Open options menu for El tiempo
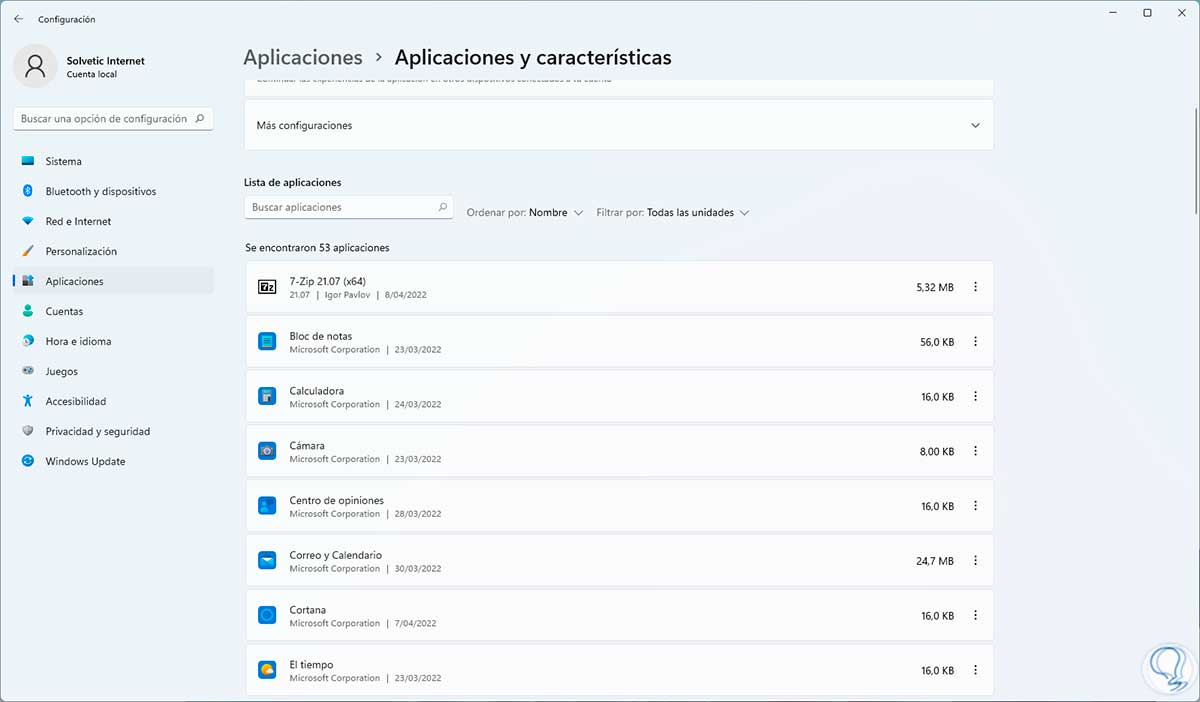Image resolution: width=1200 pixels, height=702 pixels. pos(976,670)
